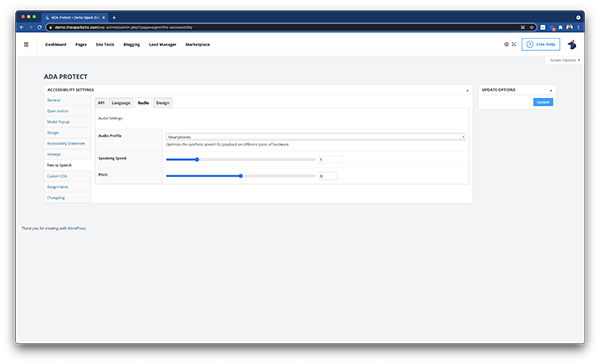Click the lock icon in the address bar
The height and width of the screenshot is (364, 600).
51,27
